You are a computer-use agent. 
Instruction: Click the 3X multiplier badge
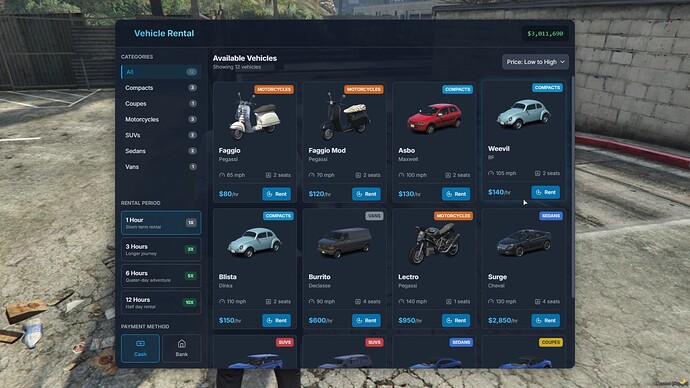pos(191,249)
